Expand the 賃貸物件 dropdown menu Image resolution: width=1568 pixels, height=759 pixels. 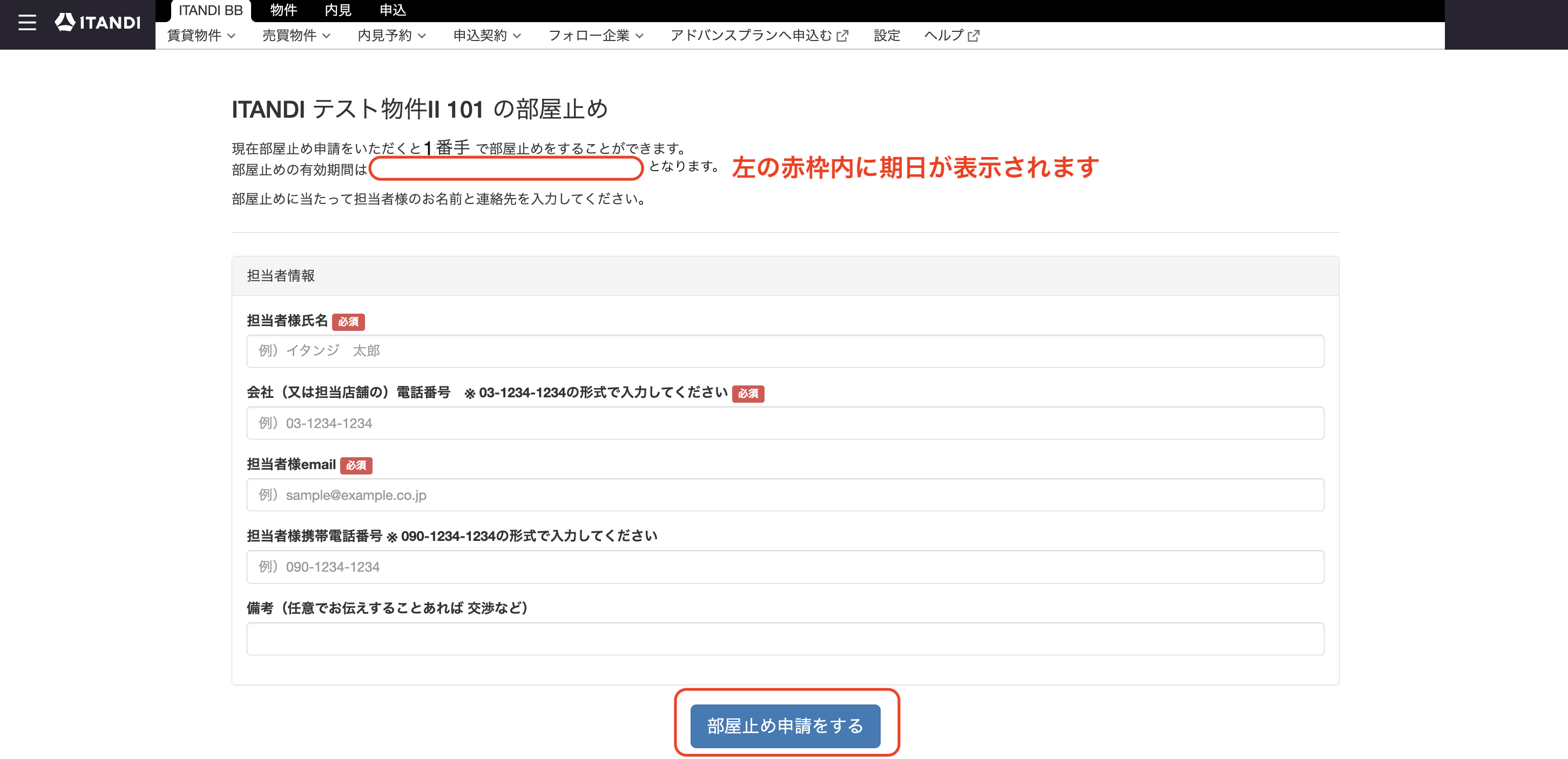click(201, 36)
